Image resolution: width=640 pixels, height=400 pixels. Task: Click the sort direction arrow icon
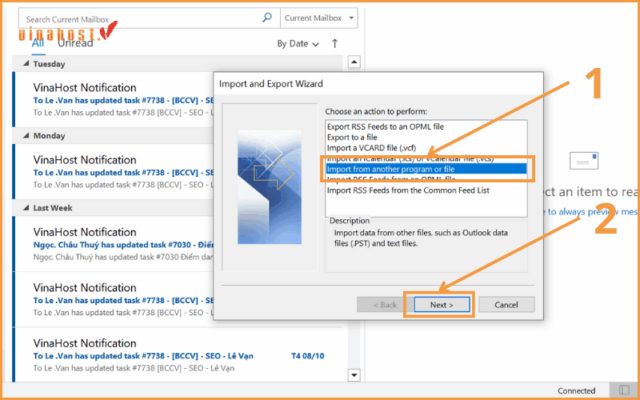pyautogui.click(x=335, y=44)
